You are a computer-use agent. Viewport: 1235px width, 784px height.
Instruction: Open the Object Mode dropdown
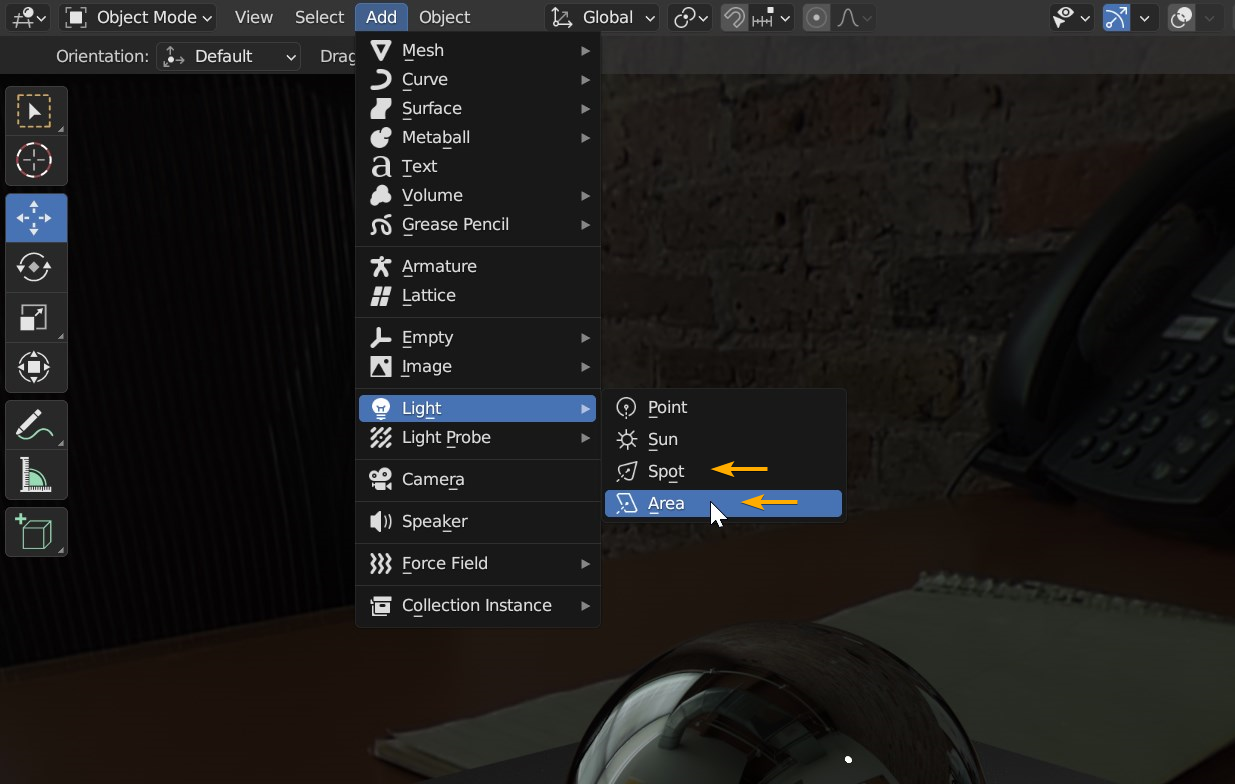(x=139, y=17)
